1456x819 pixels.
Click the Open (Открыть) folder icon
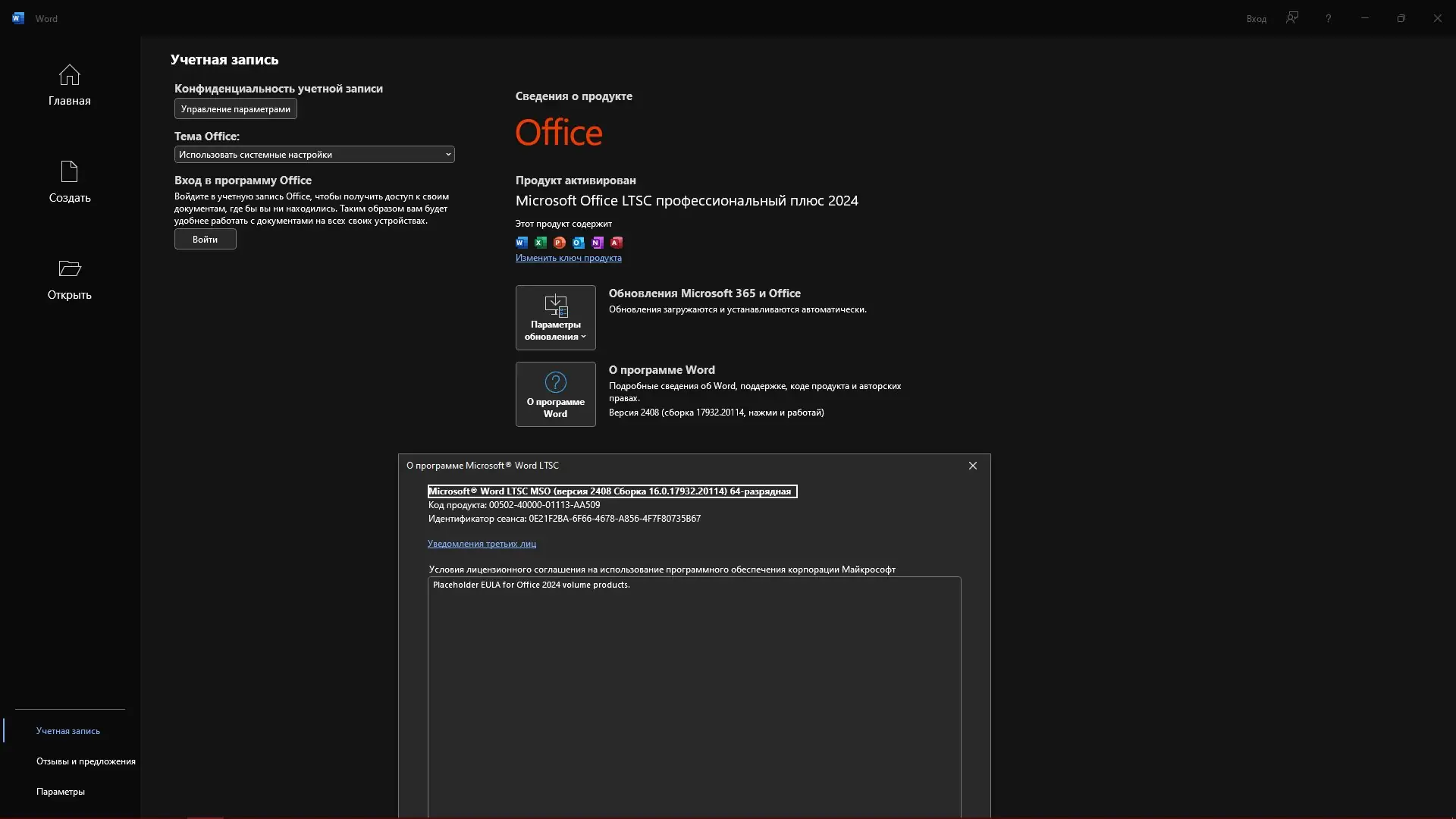(69, 268)
